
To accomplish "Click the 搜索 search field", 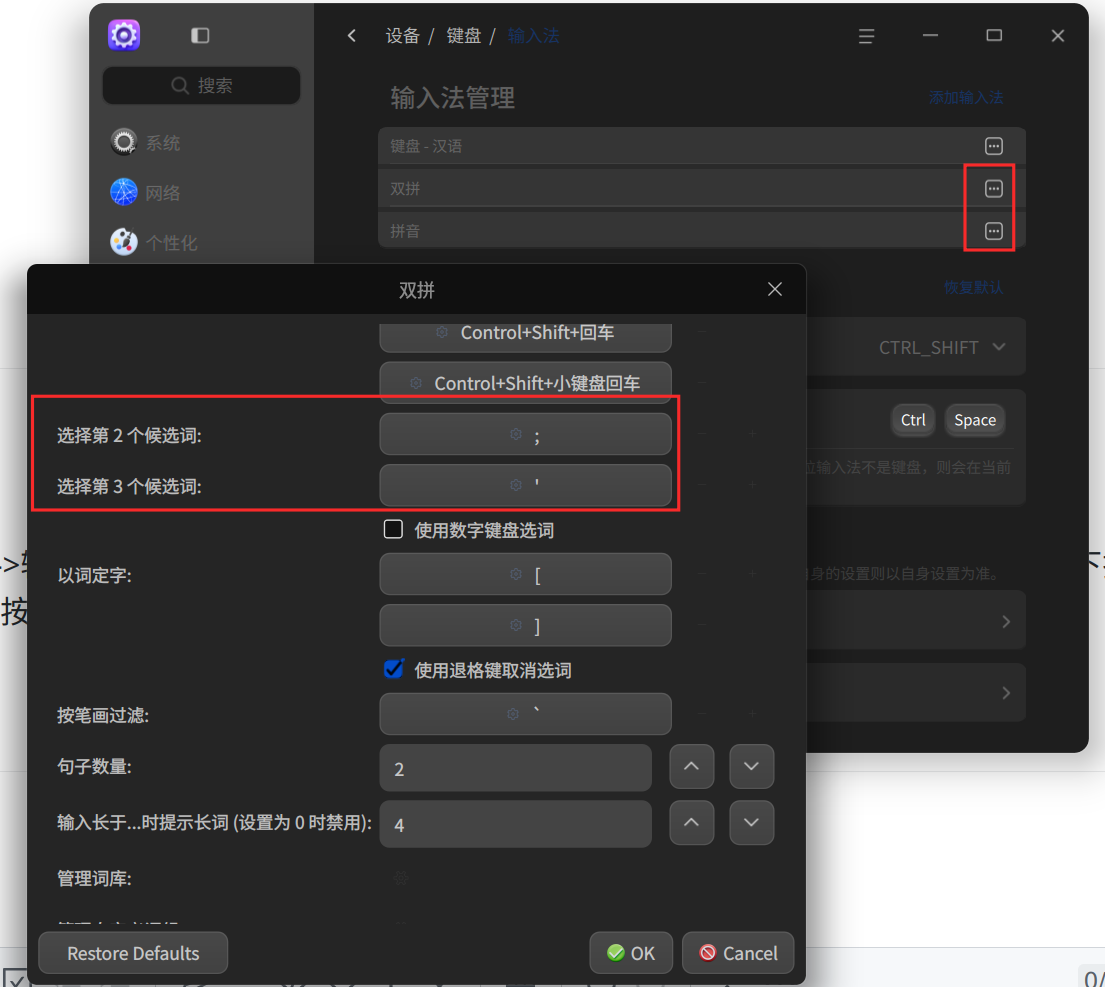I will point(202,85).
